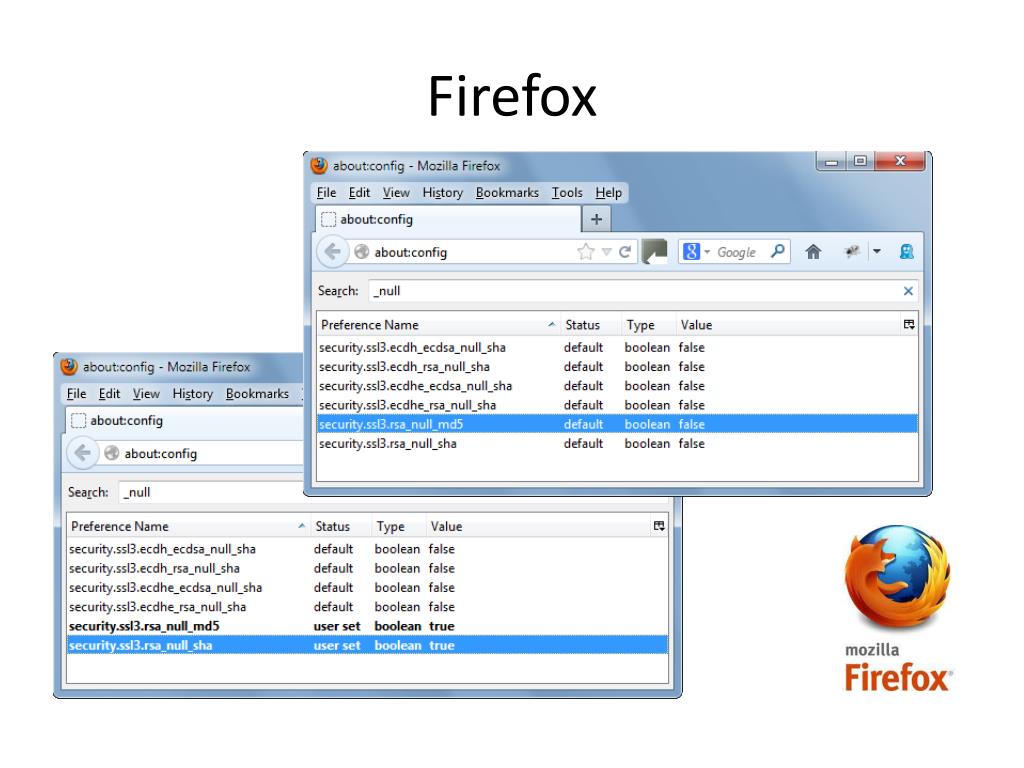Image resolution: width=1024 pixels, height=768 pixels.
Task: Open the Bookmarks menu in front window
Action: pyautogui.click(x=507, y=193)
